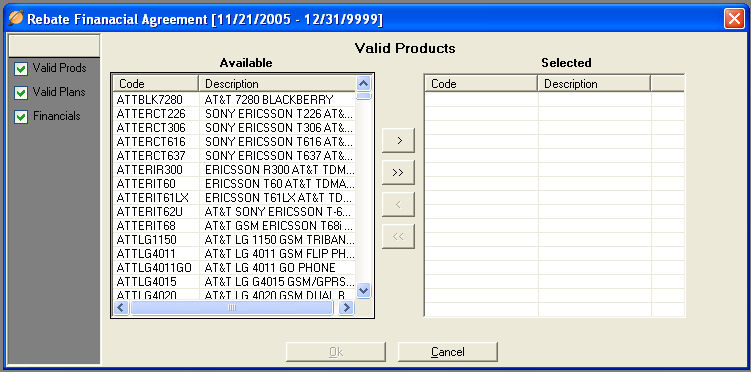The image size is (751, 372).
Task: Click the horizontal scrollbar thumb
Action: tap(232, 307)
